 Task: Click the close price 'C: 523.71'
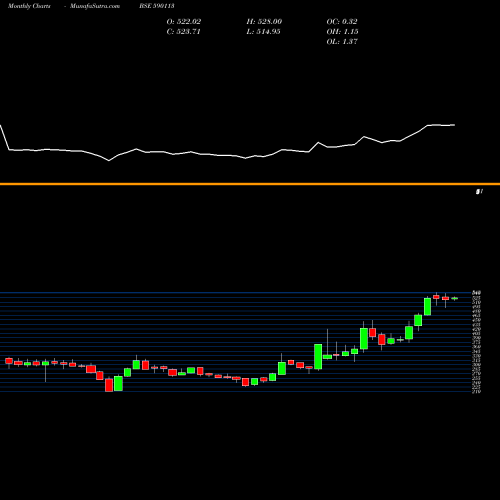183,32
